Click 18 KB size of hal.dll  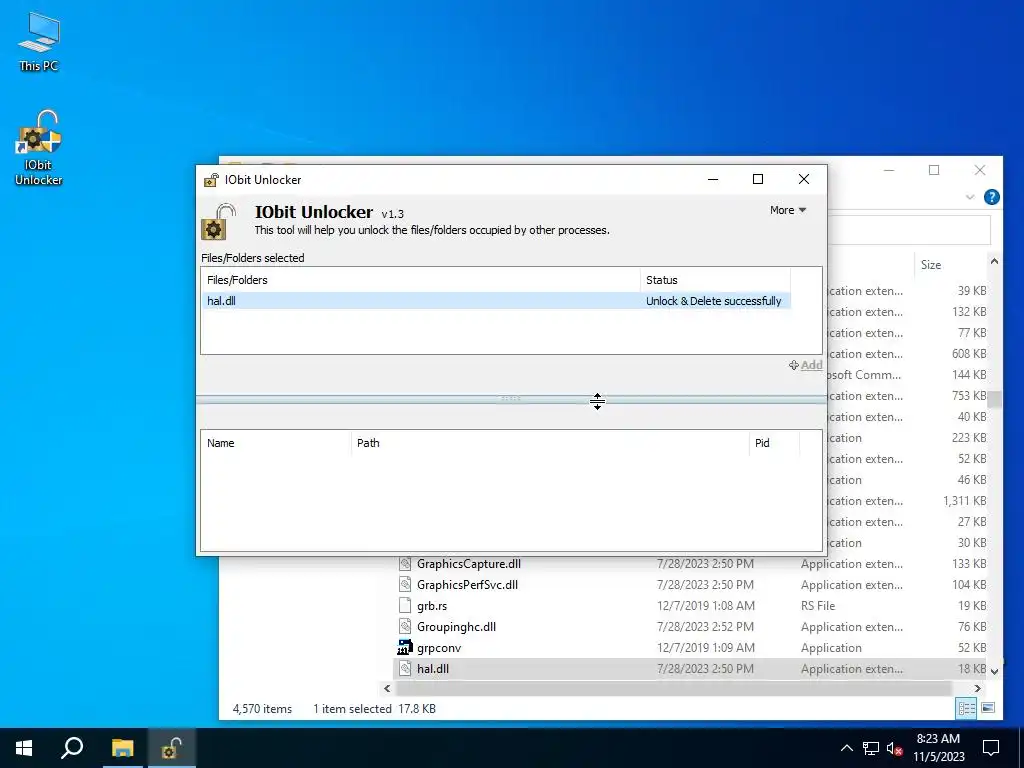tap(972, 669)
